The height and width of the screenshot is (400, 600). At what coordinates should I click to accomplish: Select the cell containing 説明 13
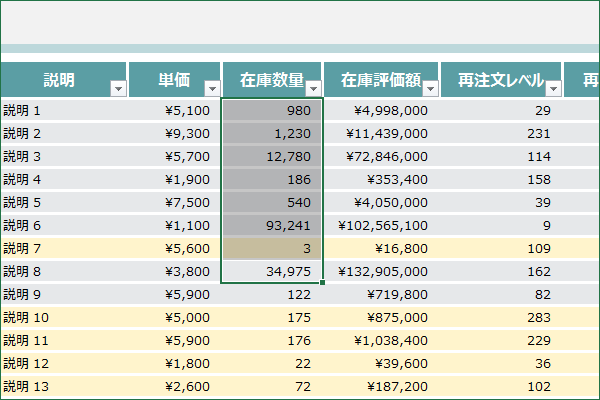(64, 386)
